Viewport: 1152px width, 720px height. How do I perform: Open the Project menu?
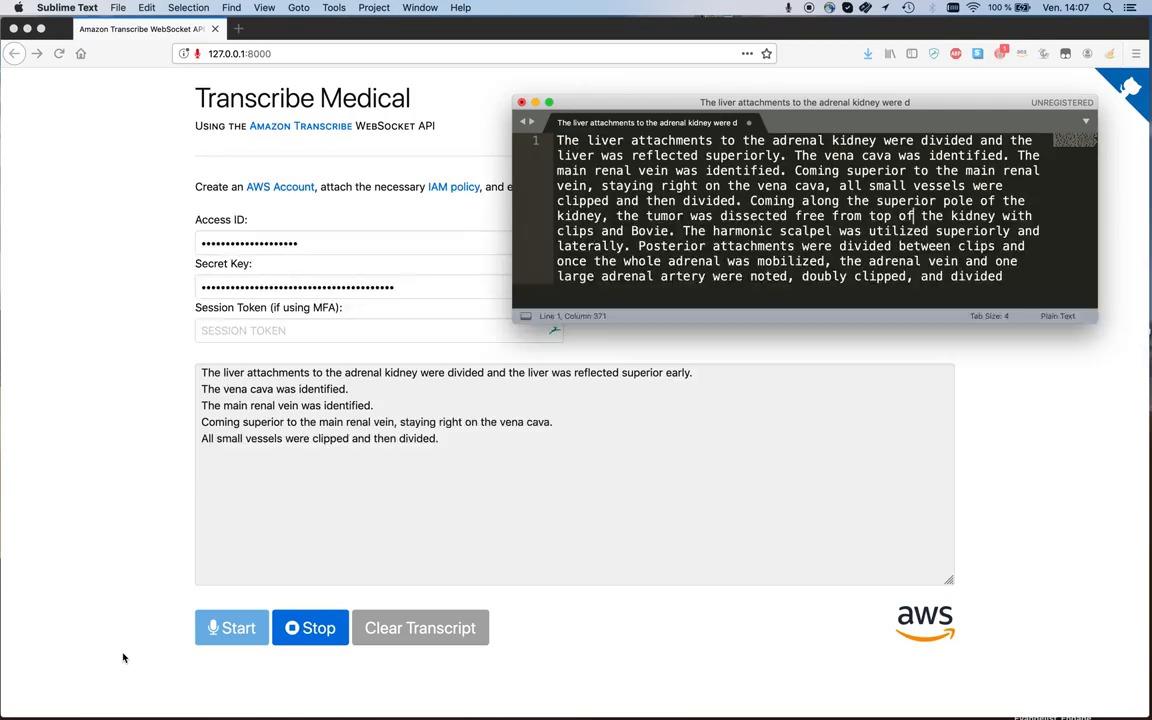tap(374, 7)
